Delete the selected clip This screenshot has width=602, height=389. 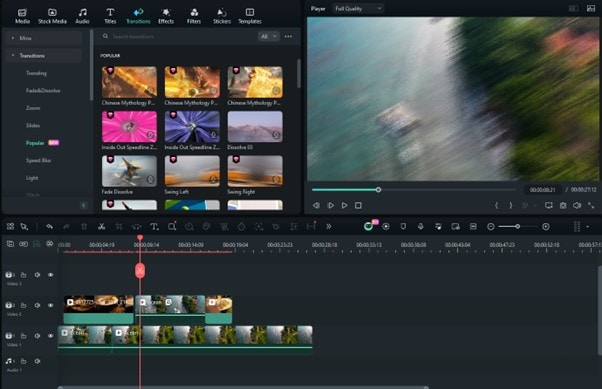[x=84, y=227]
